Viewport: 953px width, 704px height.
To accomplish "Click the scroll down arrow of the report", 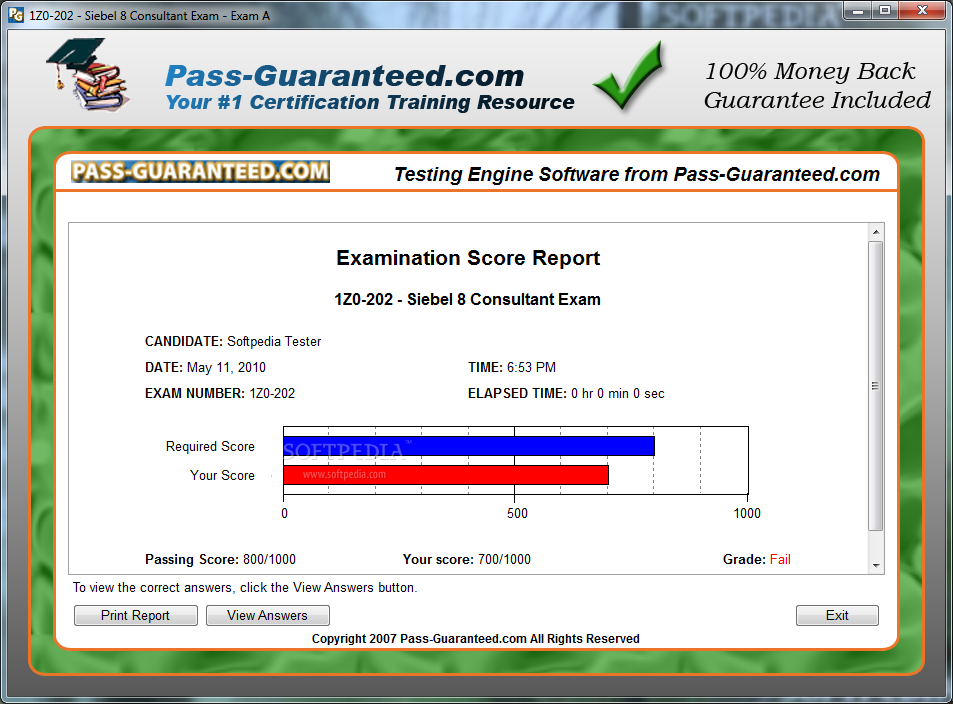I will point(876,565).
